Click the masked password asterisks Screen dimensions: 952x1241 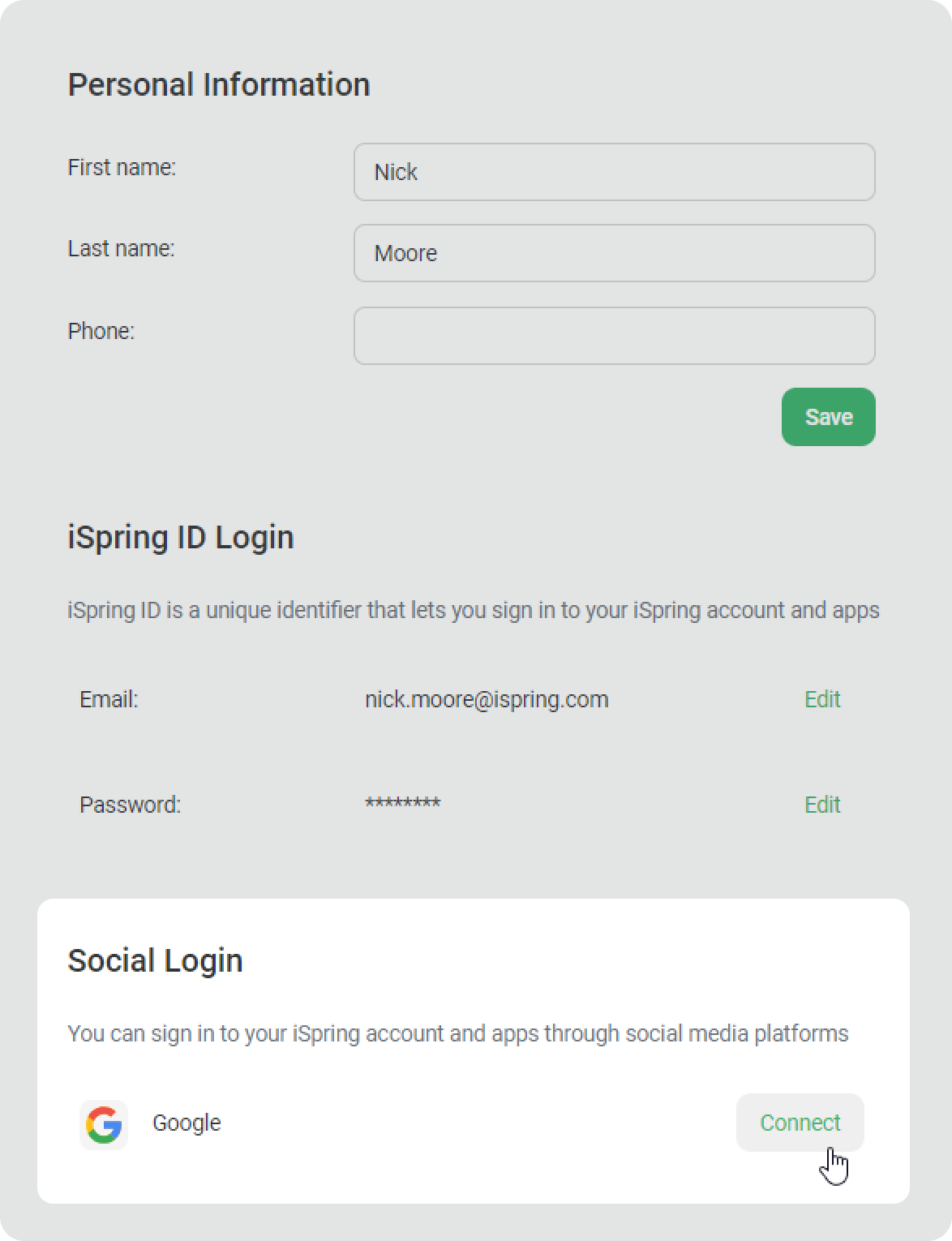402,803
